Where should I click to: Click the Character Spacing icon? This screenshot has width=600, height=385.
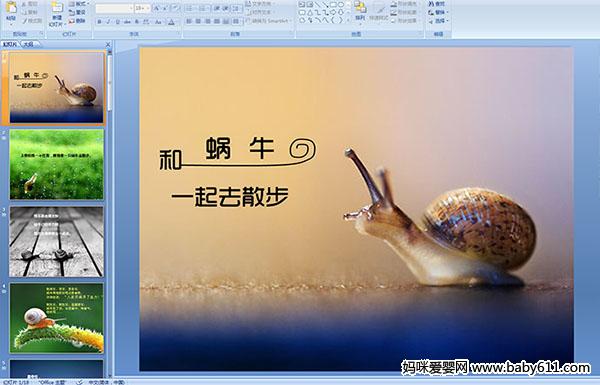(x=147, y=22)
